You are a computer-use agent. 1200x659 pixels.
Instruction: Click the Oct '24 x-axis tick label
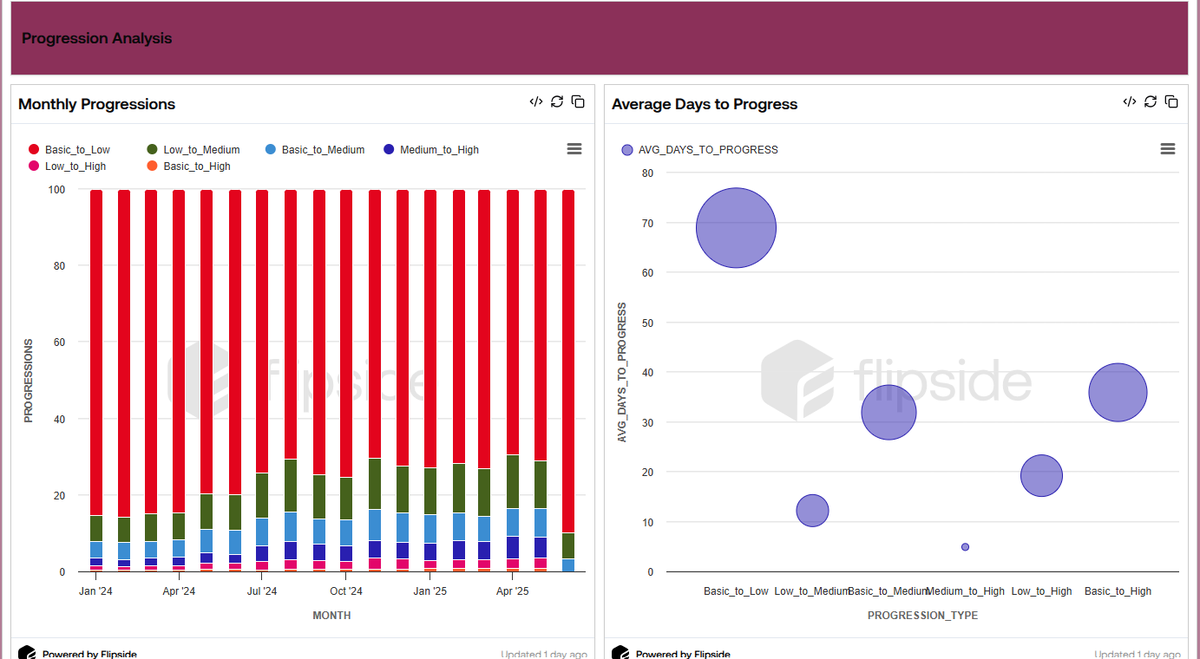pyautogui.click(x=346, y=591)
